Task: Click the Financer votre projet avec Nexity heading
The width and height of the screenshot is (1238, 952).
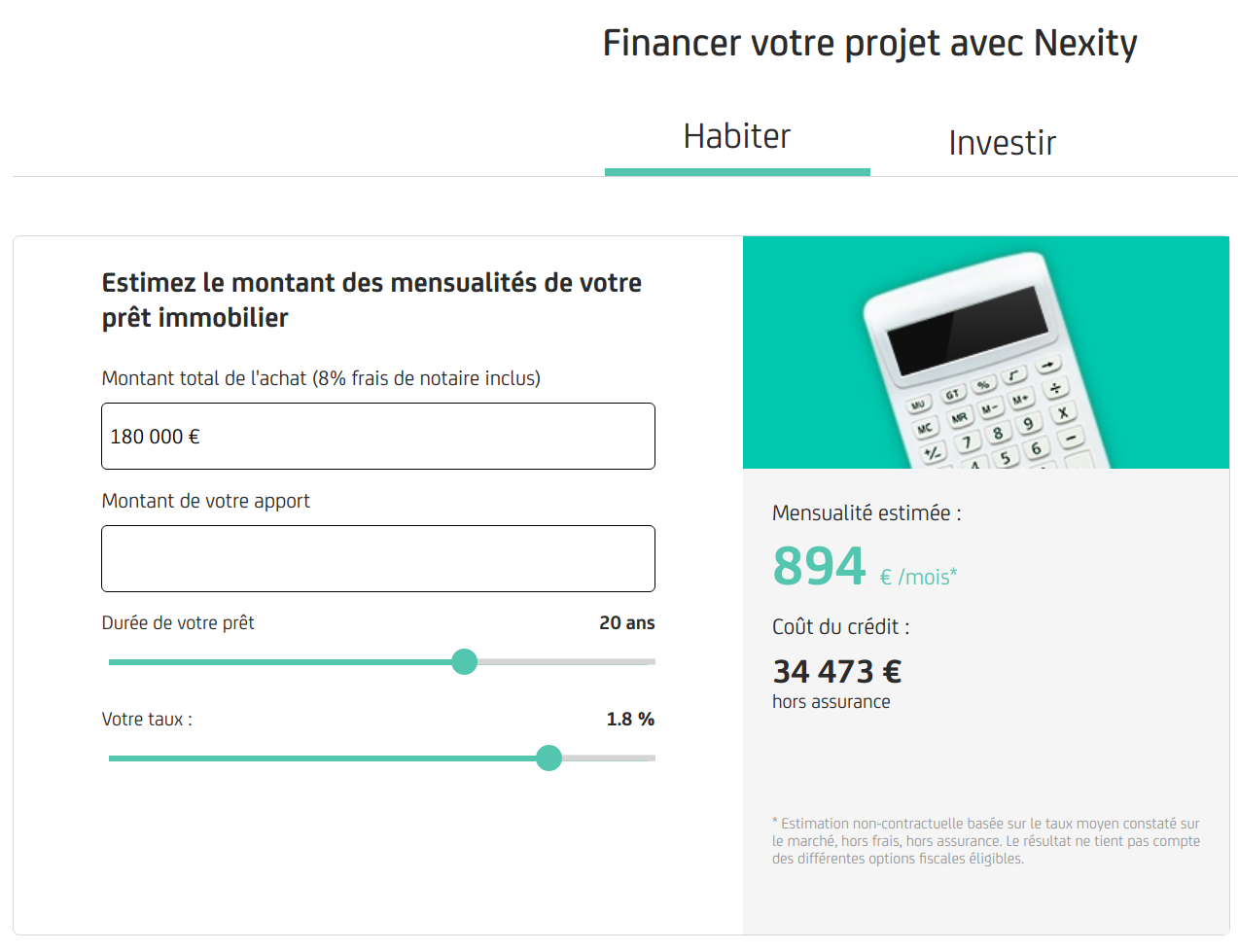Action: coord(870,43)
